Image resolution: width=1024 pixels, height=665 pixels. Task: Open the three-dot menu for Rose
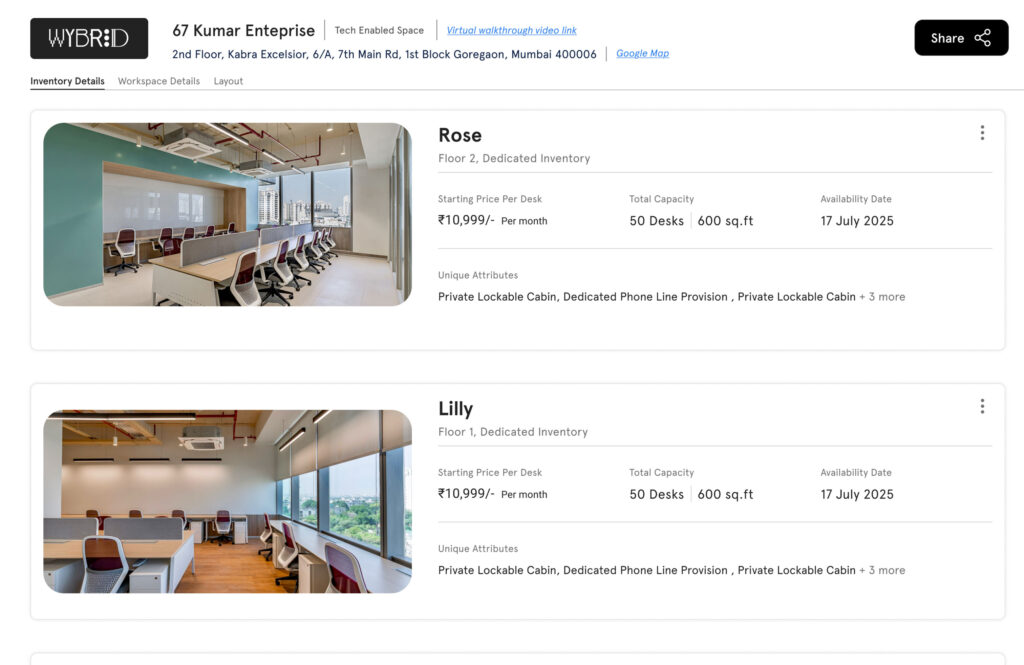(x=982, y=133)
